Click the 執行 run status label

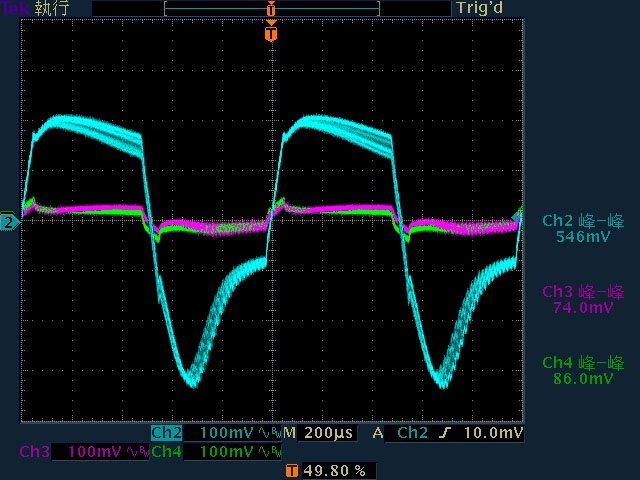pos(53,8)
